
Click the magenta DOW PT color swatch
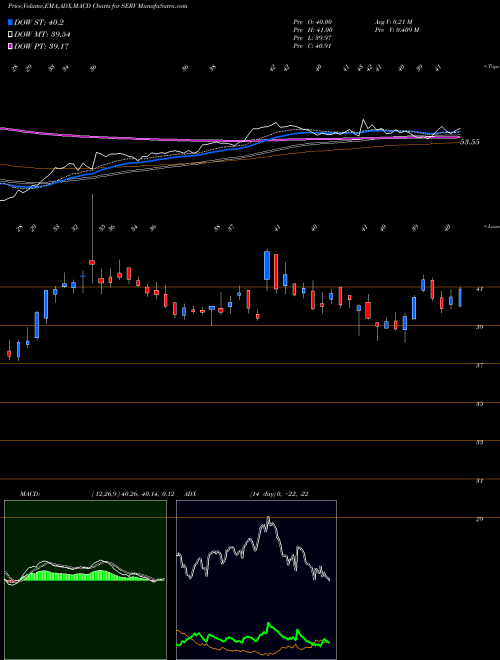10,46
